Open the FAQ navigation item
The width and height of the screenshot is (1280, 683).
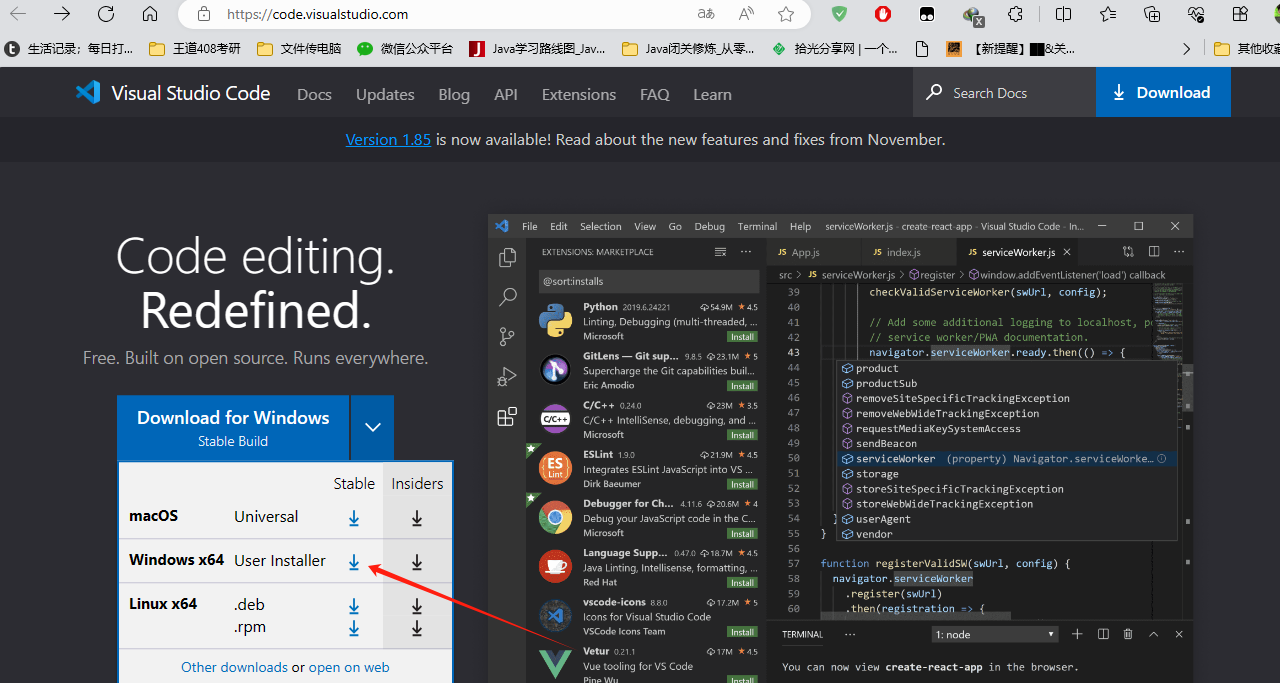(655, 94)
